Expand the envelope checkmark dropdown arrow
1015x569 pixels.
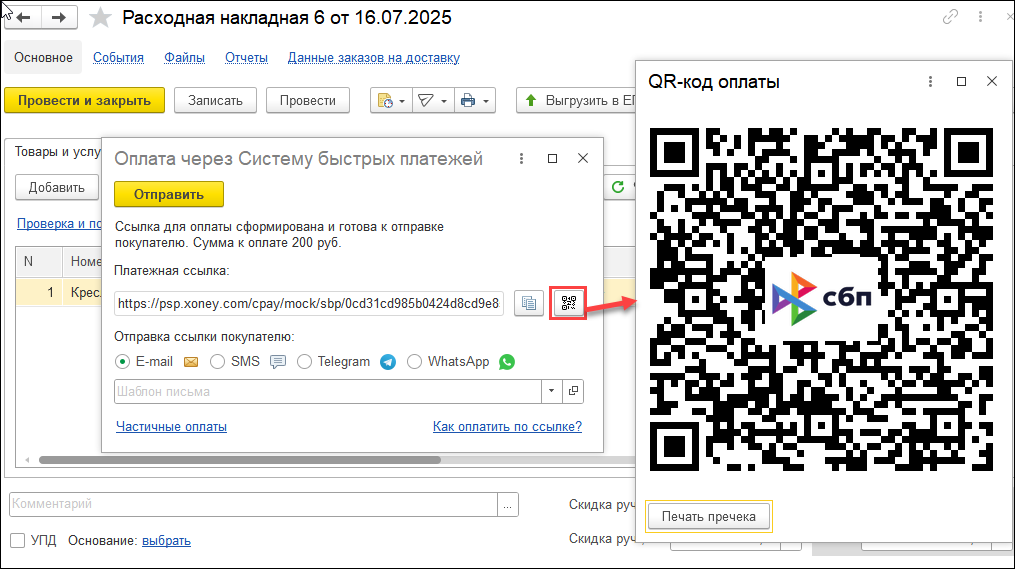(444, 101)
